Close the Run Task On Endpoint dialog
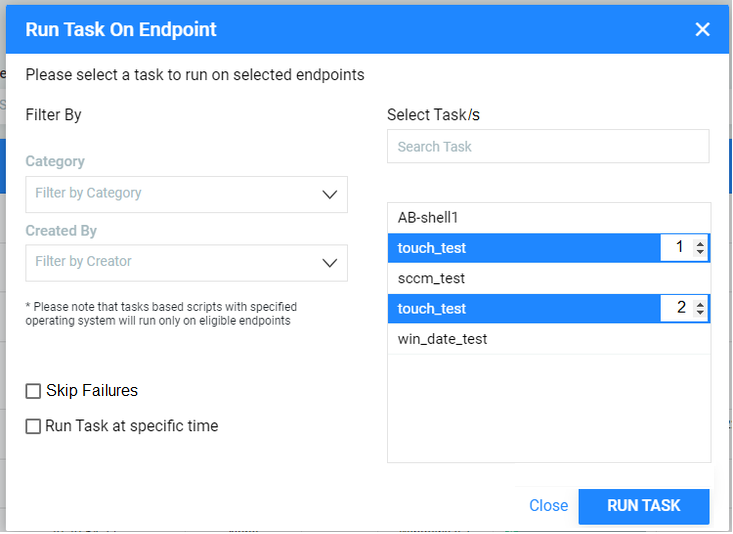 (x=702, y=29)
